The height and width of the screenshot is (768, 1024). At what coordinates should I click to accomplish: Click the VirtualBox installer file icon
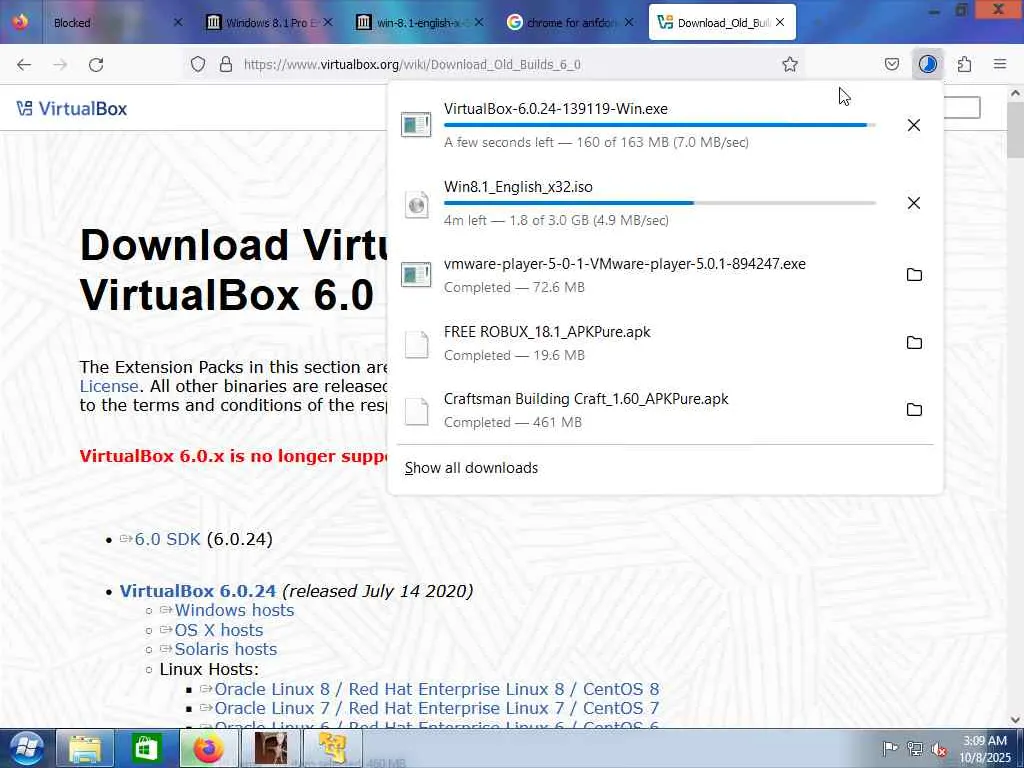pyautogui.click(x=416, y=125)
